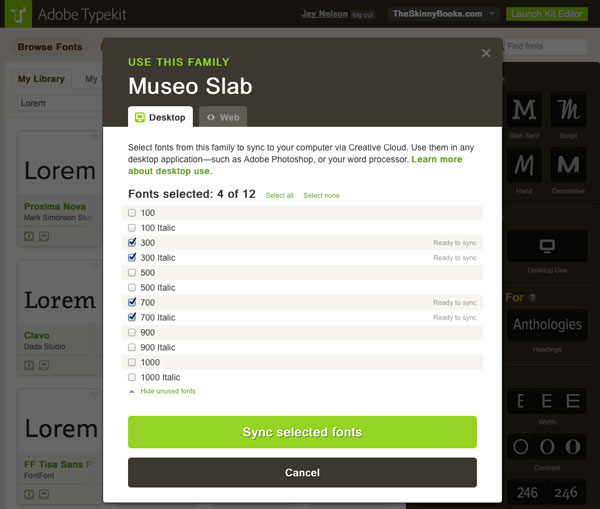Screen dimensions: 600x509
Task: Choose Headings recommendation Anthologies tile
Action: coord(547,325)
